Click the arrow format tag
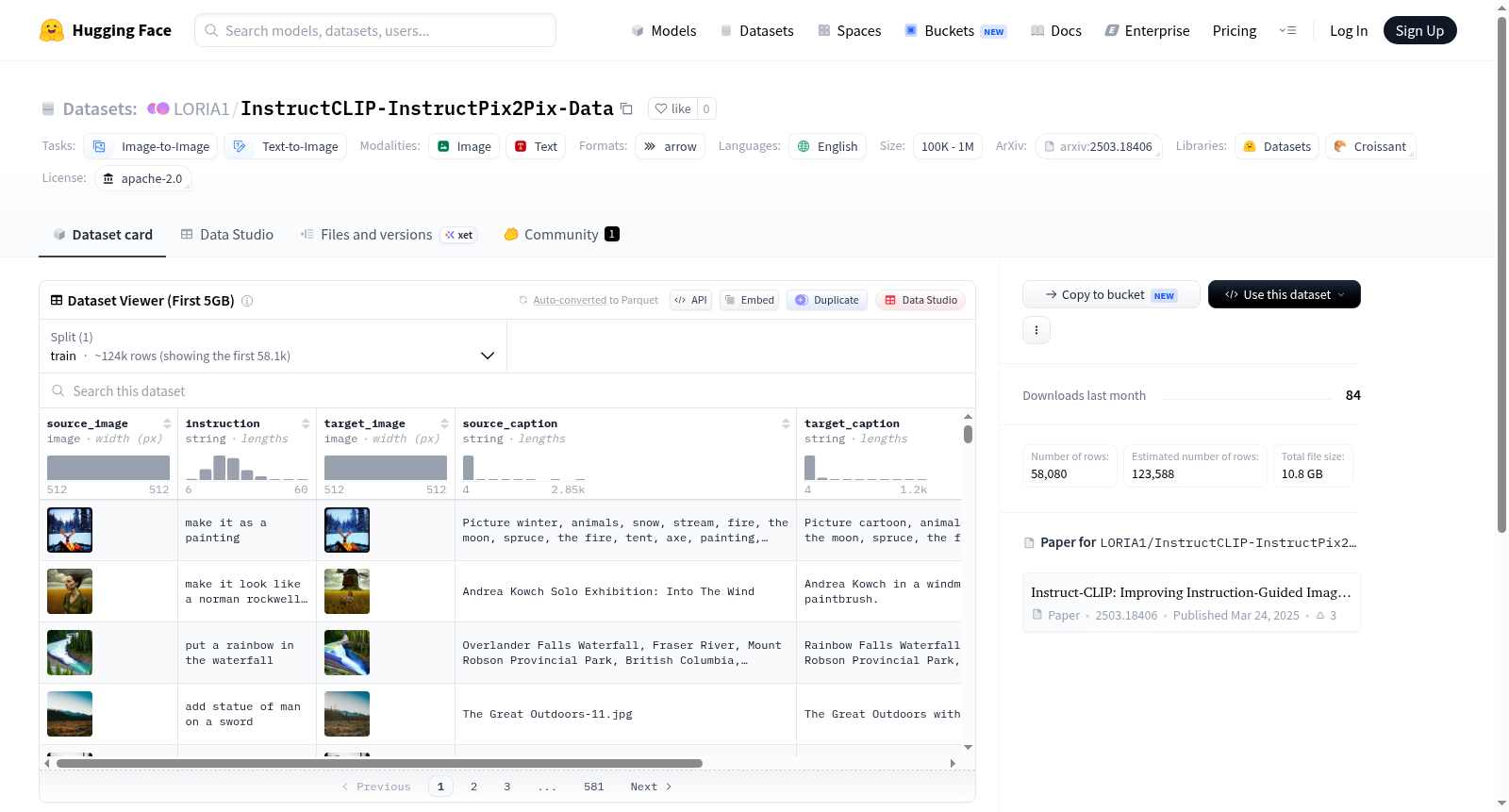 click(670, 146)
